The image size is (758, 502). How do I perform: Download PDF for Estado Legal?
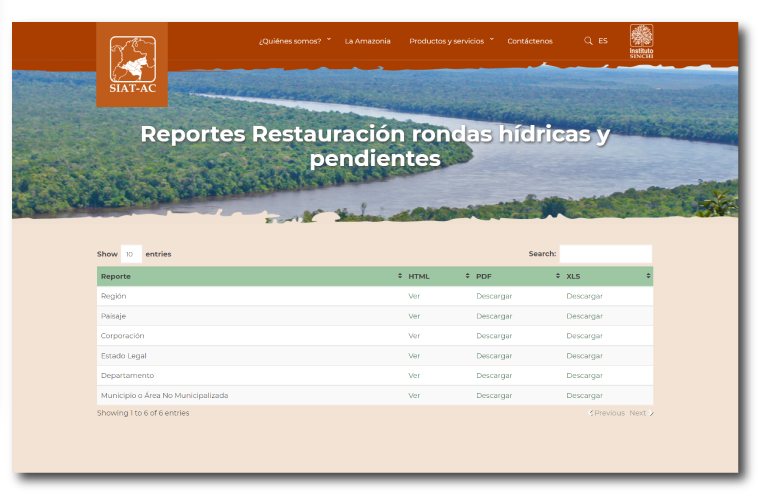pyautogui.click(x=494, y=355)
